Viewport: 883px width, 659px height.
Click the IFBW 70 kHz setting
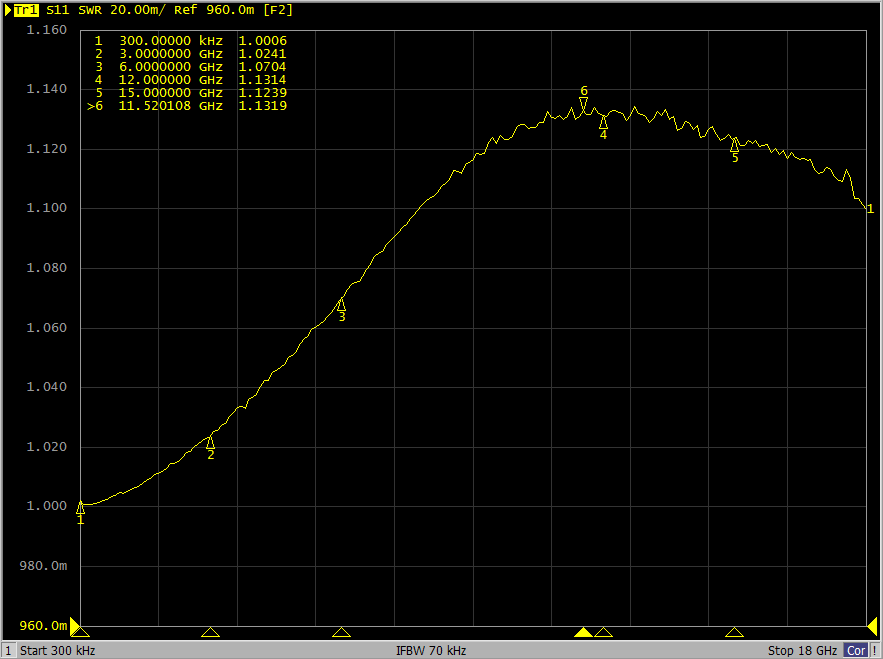pyautogui.click(x=431, y=650)
